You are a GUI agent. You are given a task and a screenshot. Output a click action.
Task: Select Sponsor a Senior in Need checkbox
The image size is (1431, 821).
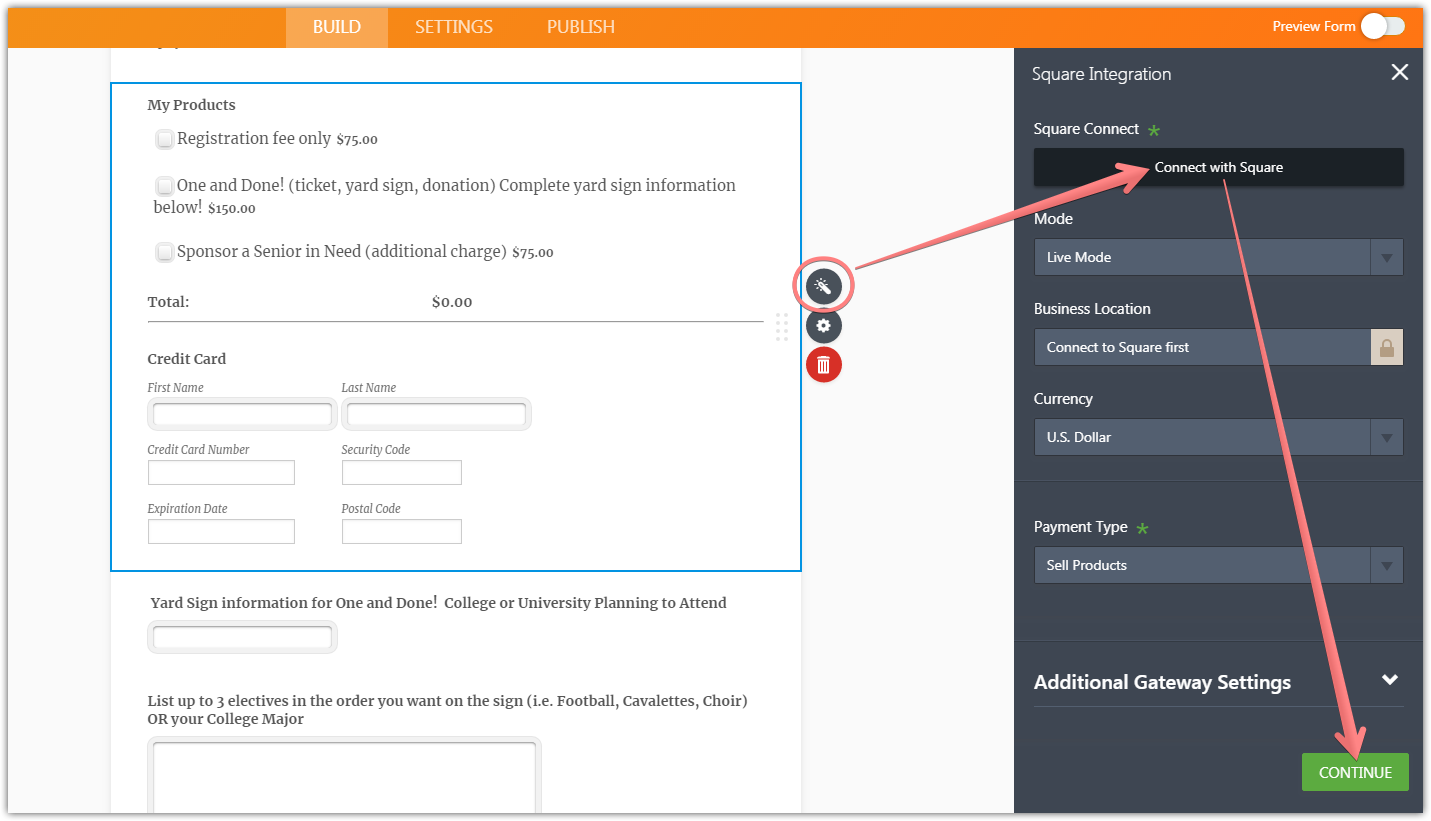(x=165, y=252)
